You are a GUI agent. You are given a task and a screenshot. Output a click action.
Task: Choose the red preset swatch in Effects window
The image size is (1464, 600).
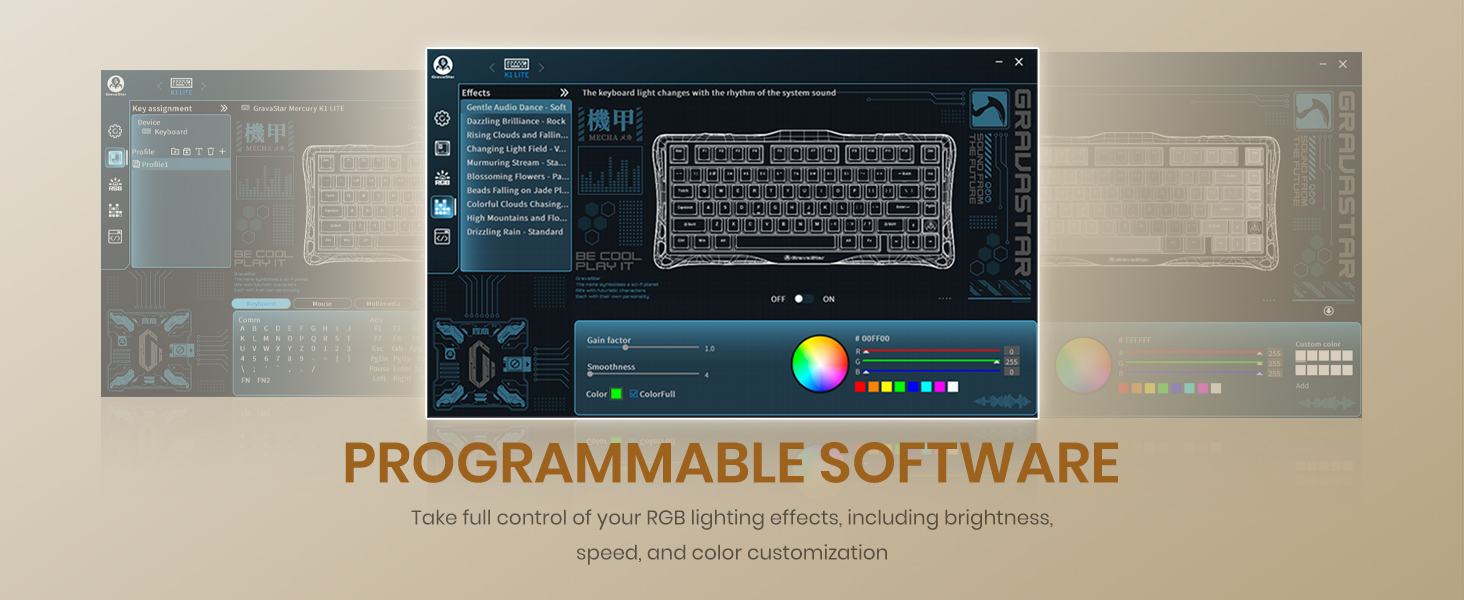(x=860, y=387)
